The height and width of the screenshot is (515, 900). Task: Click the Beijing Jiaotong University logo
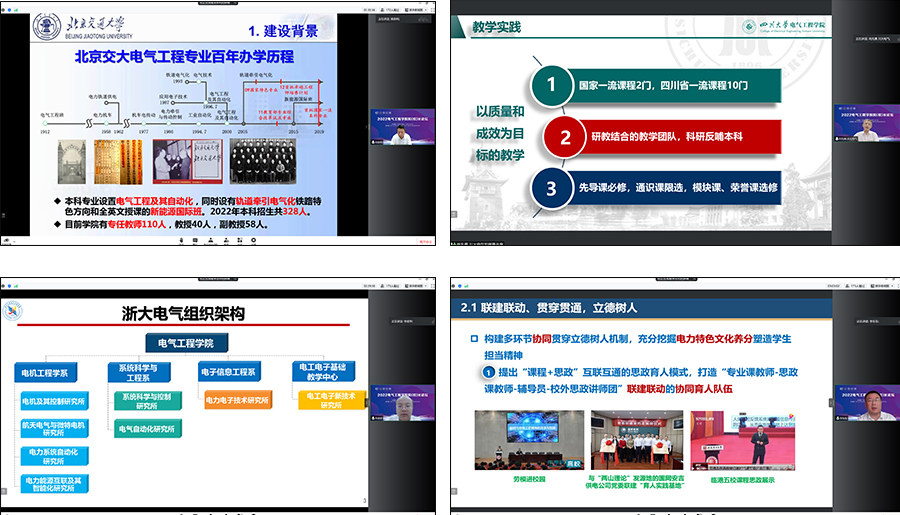click(x=46, y=28)
